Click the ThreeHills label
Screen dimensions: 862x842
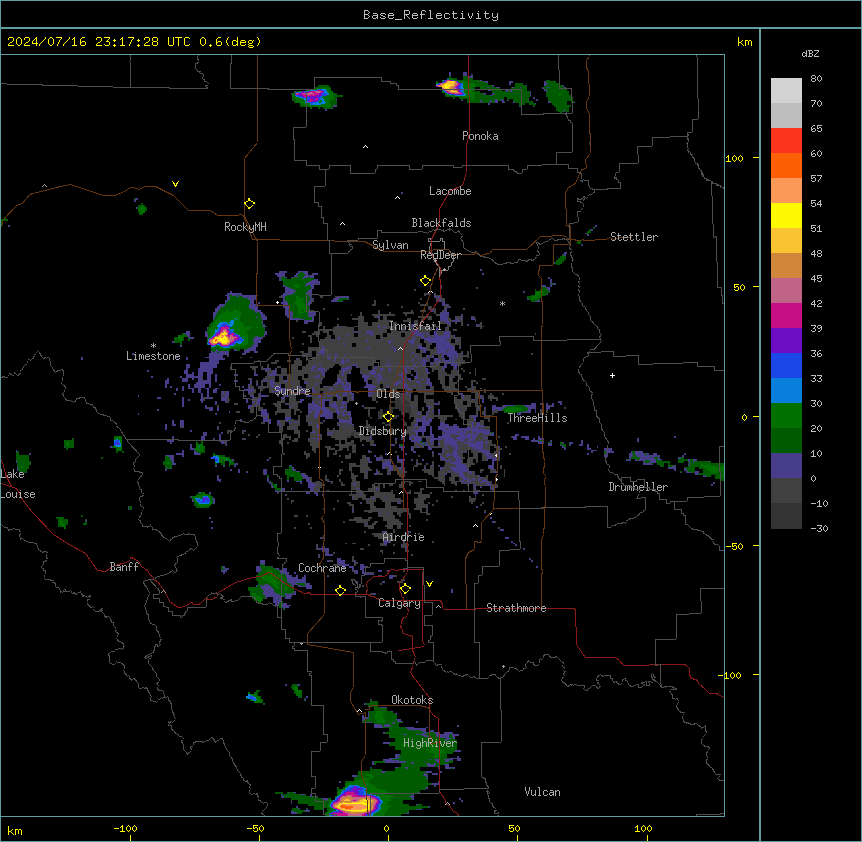537,418
